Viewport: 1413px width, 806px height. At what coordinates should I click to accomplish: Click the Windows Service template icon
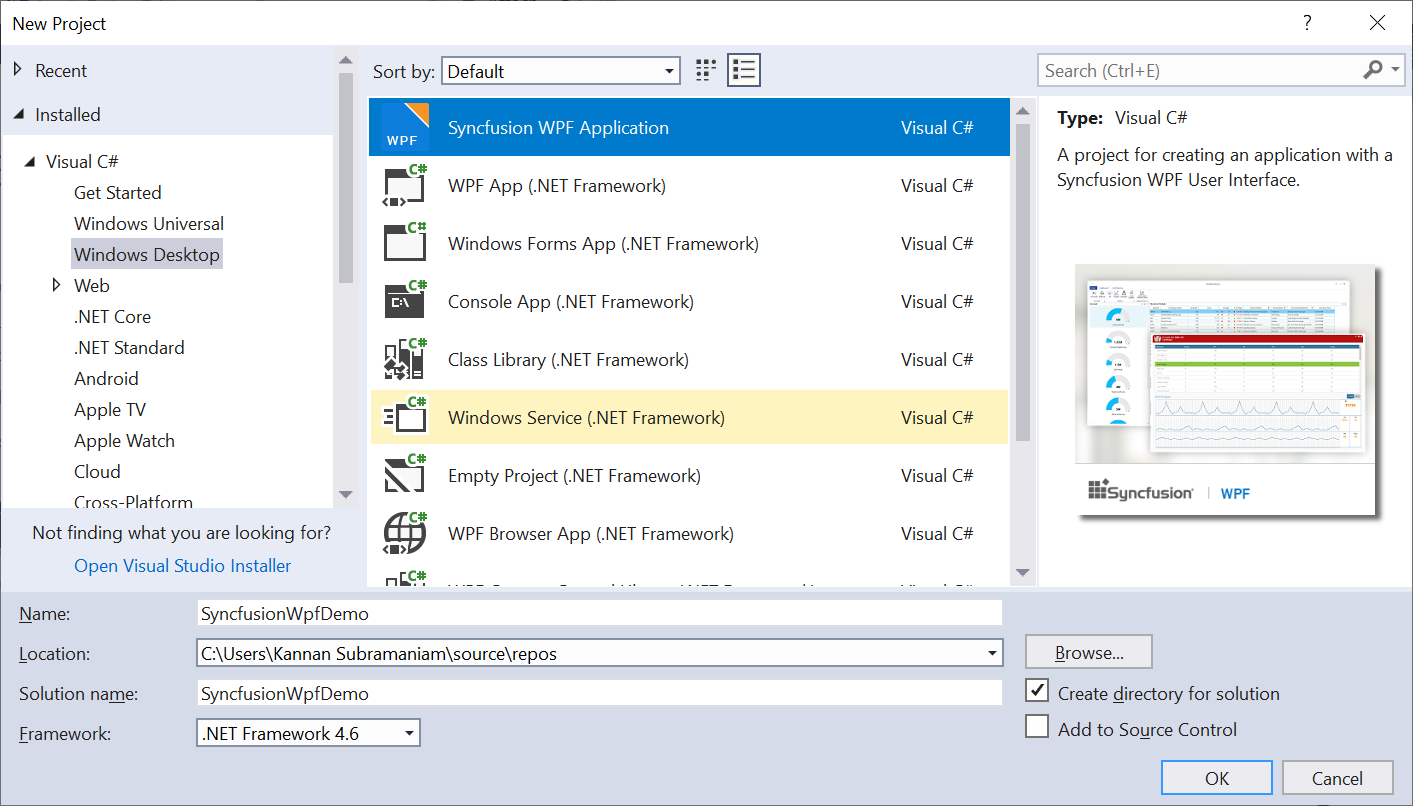405,417
